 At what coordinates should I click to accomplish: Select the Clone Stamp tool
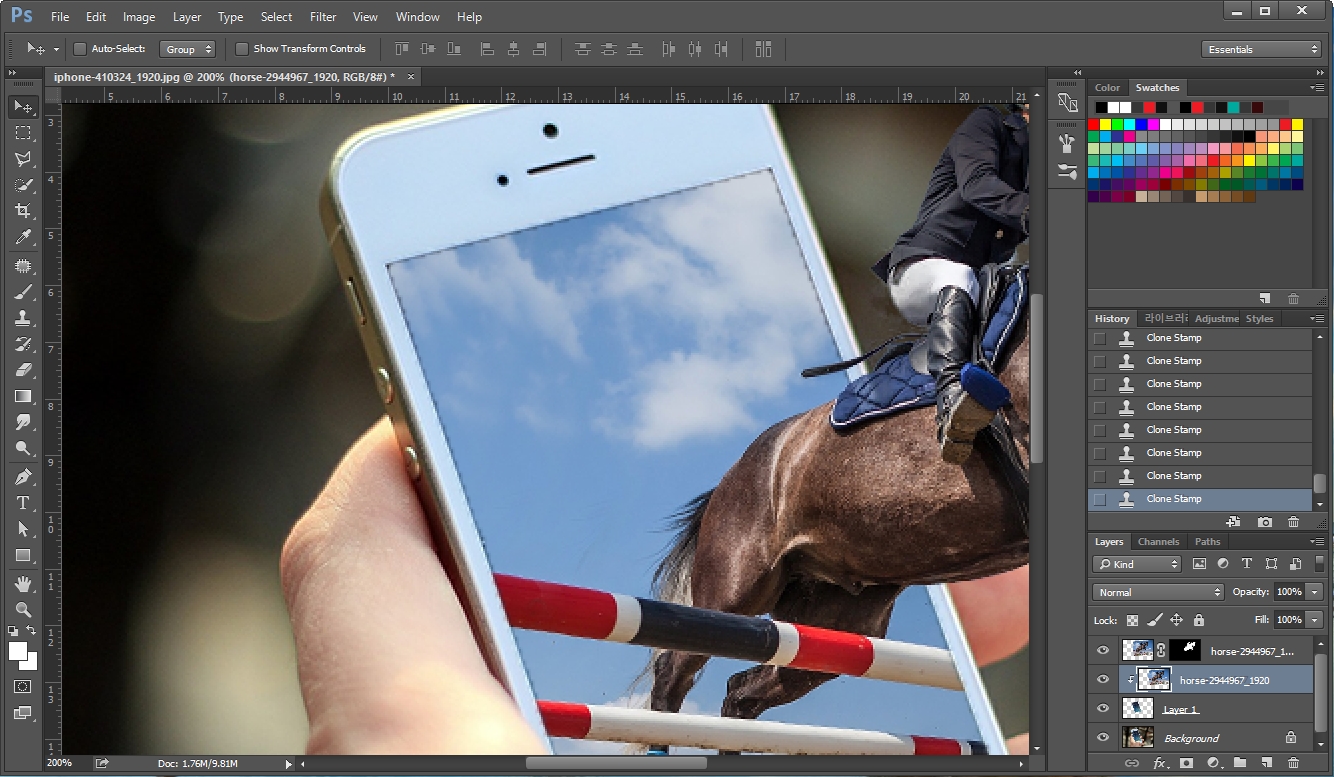point(22,316)
